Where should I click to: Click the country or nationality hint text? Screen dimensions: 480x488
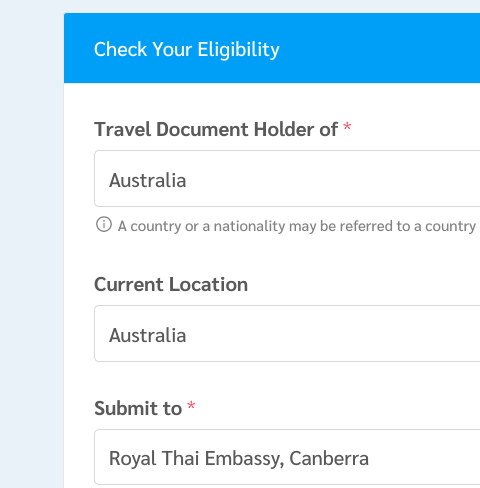(297, 226)
